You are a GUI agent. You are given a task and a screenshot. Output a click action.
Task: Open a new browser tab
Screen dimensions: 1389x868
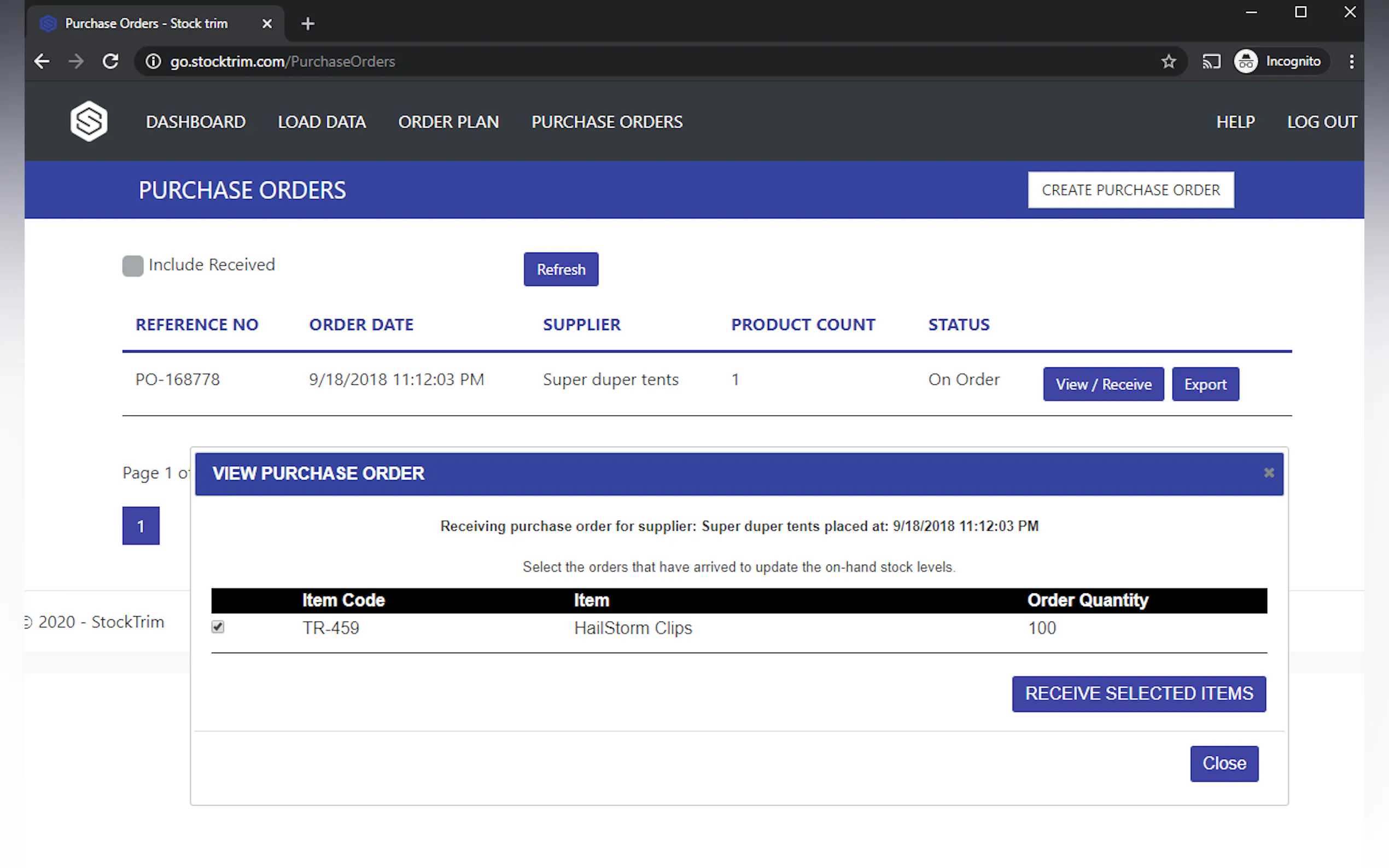pyautogui.click(x=308, y=24)
